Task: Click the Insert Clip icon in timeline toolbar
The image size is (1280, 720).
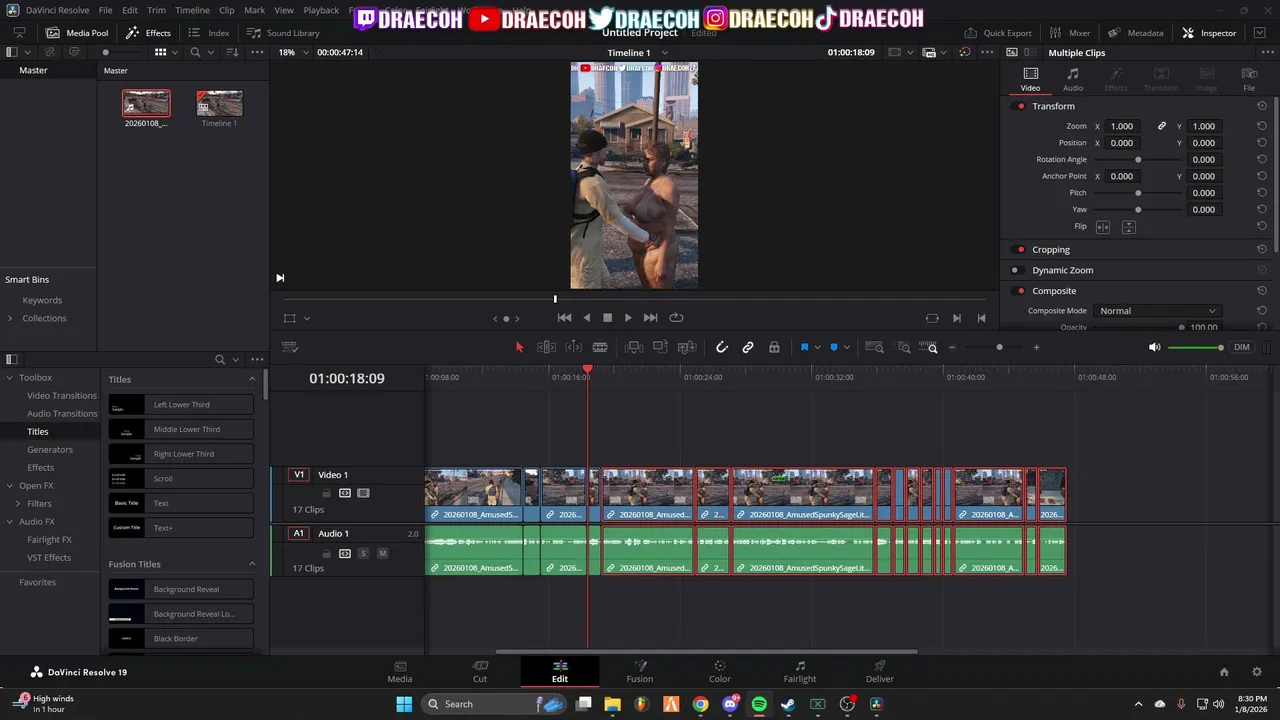Action: 633,347
